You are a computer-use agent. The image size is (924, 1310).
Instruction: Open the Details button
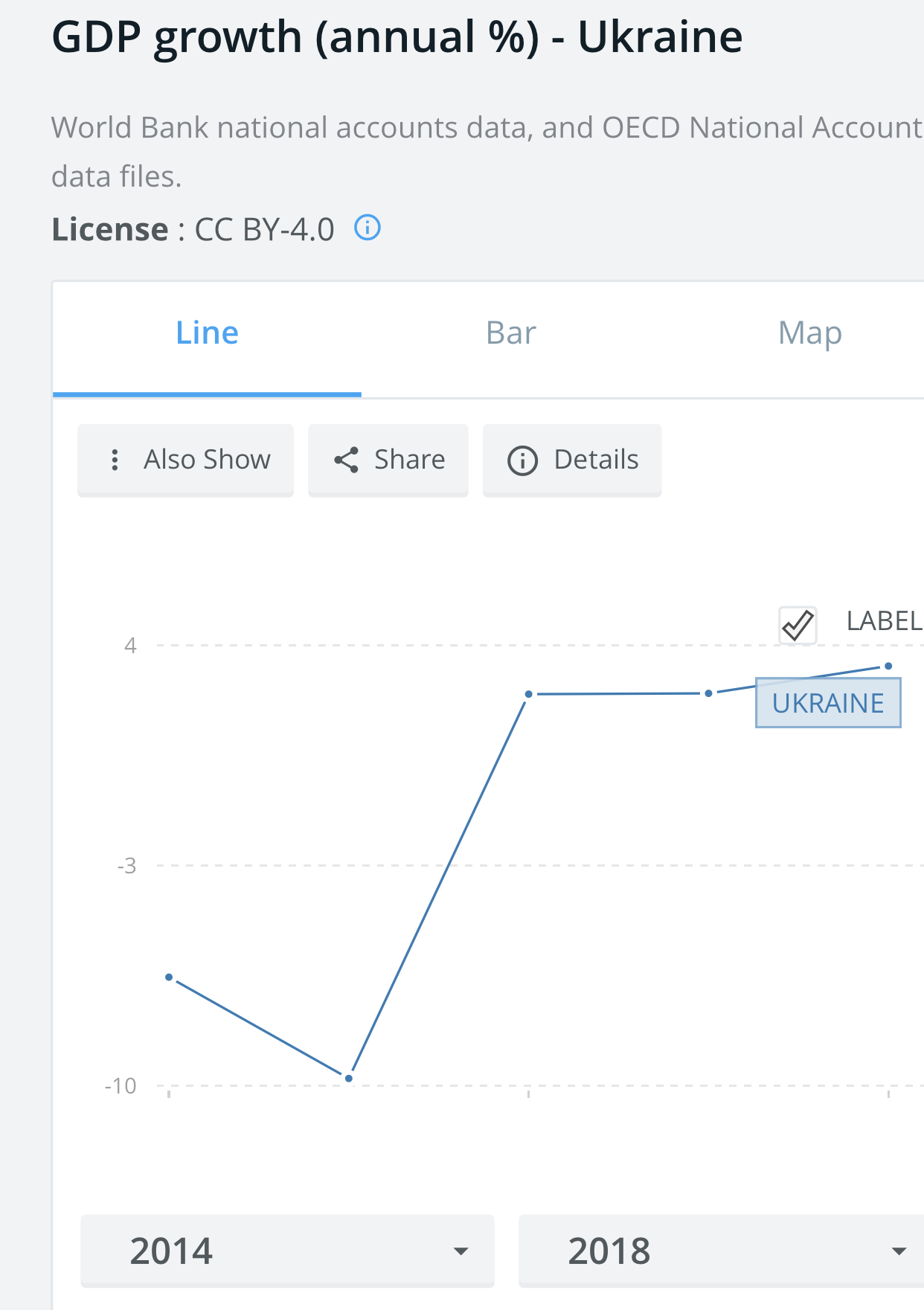click(572, 460)
